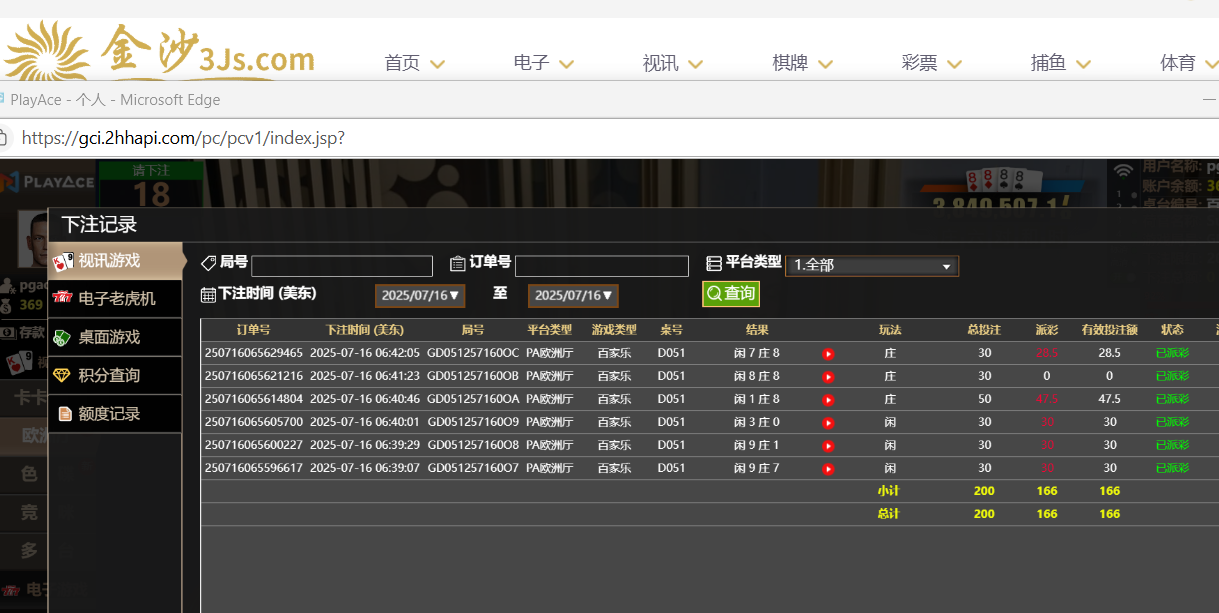Open the 平台类型 dropdown showing 1.全部
Viewport: 1219px width, 613px height.
pyautogui.click(x=871, y=265)
